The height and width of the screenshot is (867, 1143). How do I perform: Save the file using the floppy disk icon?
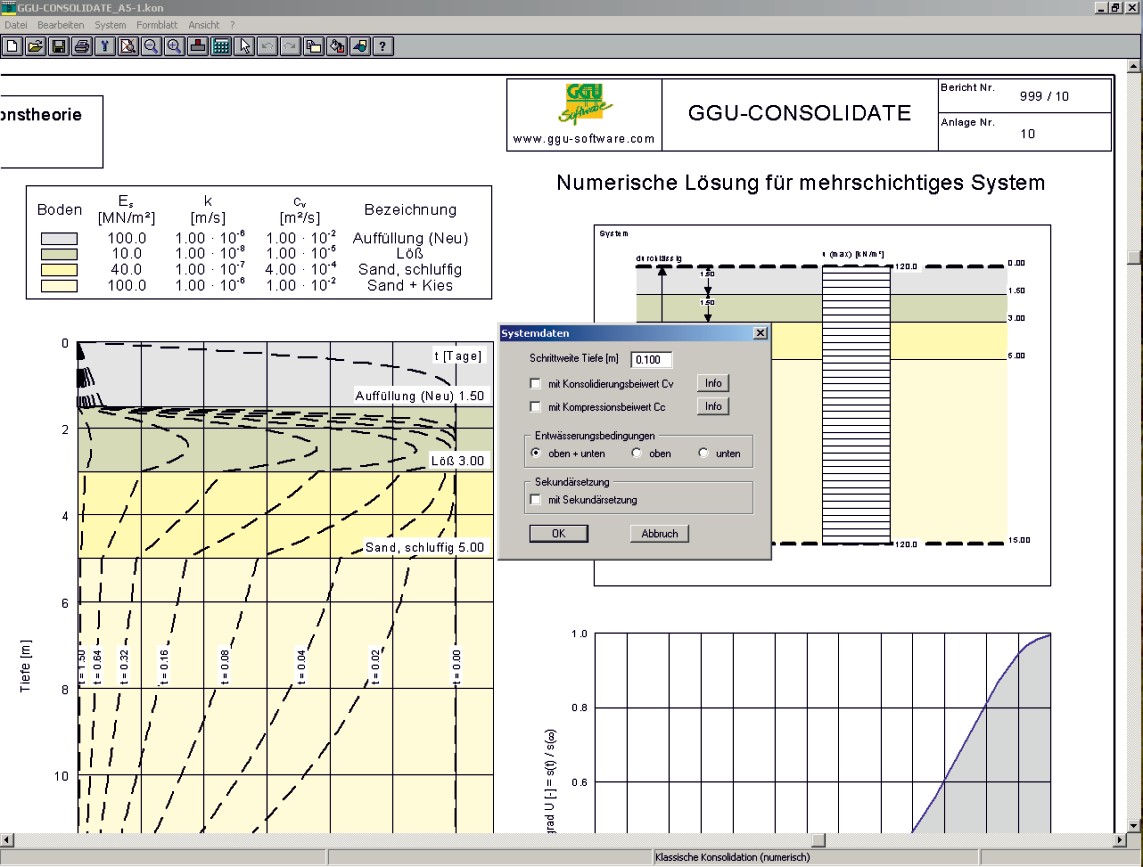click(x=58, y=47)
